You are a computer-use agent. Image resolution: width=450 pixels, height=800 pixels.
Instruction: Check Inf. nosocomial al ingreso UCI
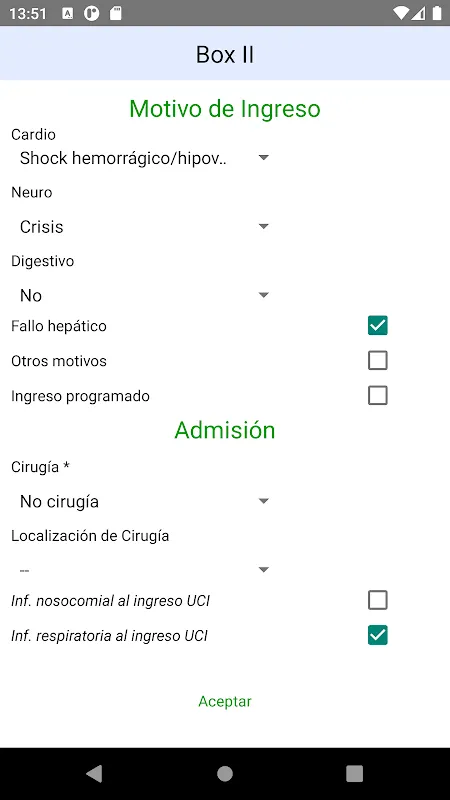tap(378, 600)
